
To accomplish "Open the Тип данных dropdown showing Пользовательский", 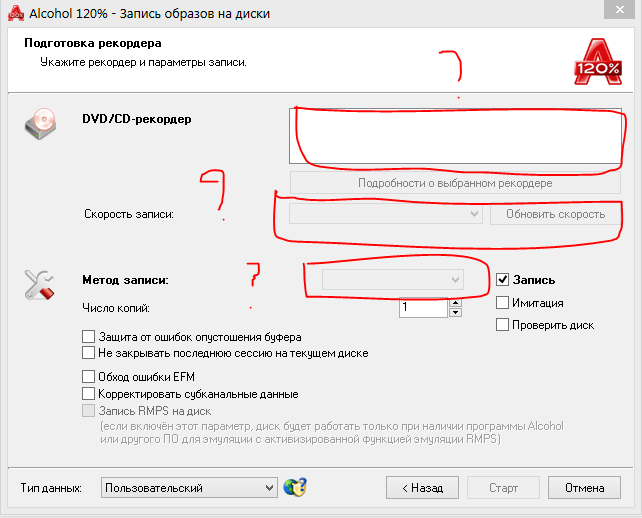I will (x=189, y=488).
